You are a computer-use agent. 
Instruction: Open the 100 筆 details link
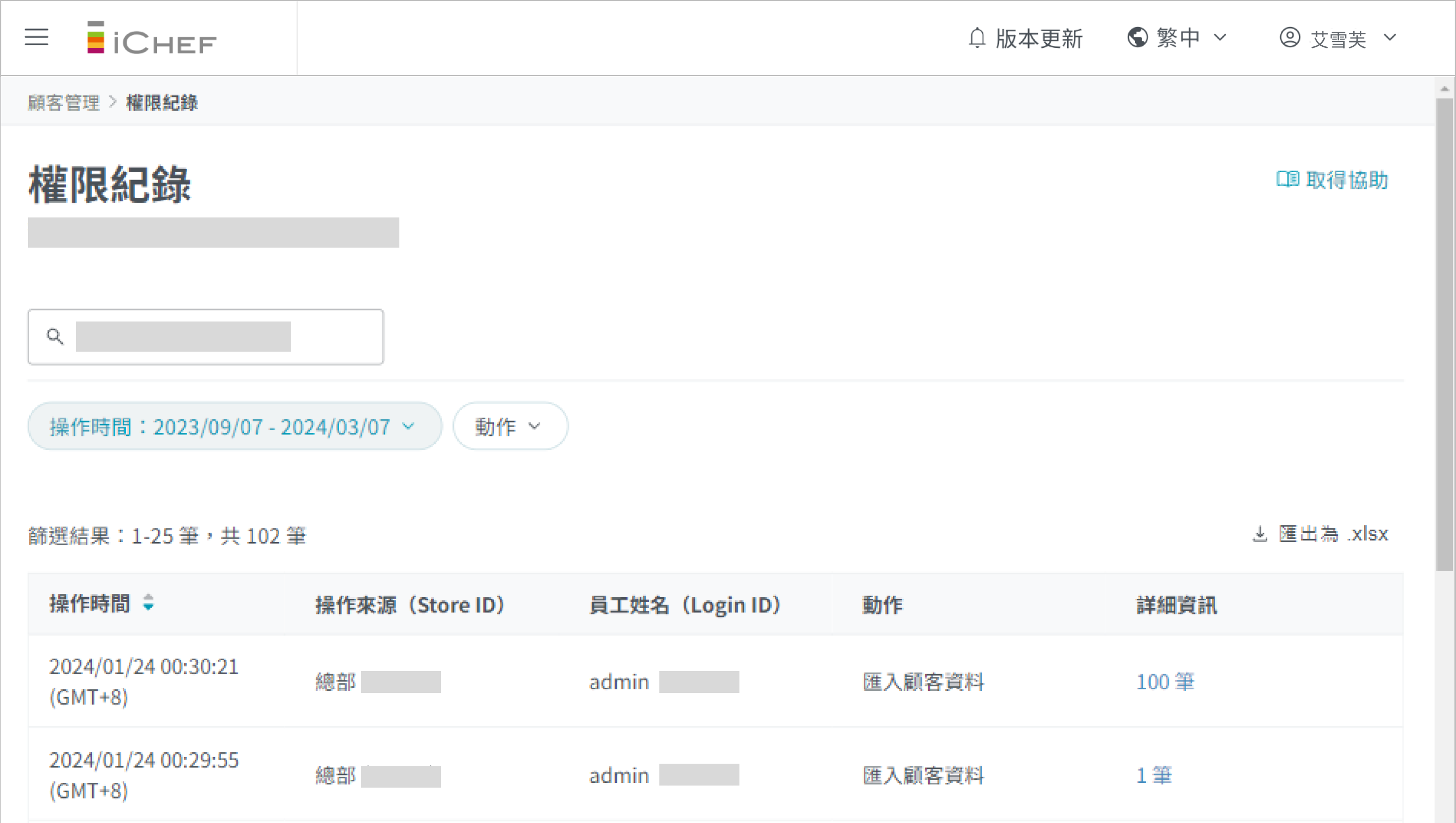(1165, 681)
